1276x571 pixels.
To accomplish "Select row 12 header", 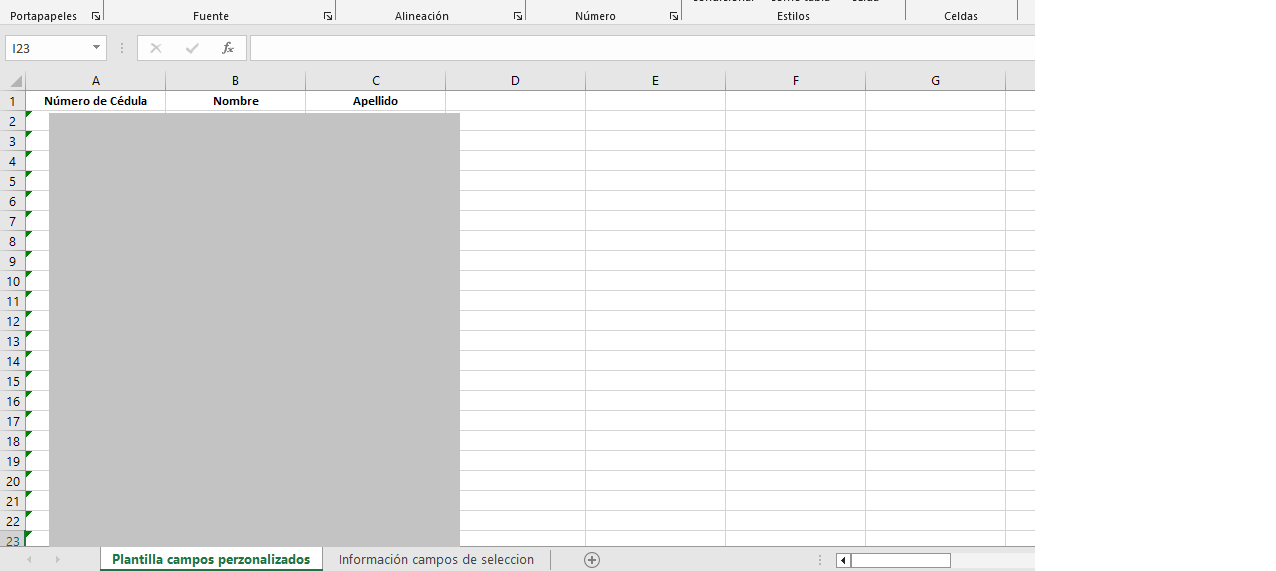I will point(13,321).
